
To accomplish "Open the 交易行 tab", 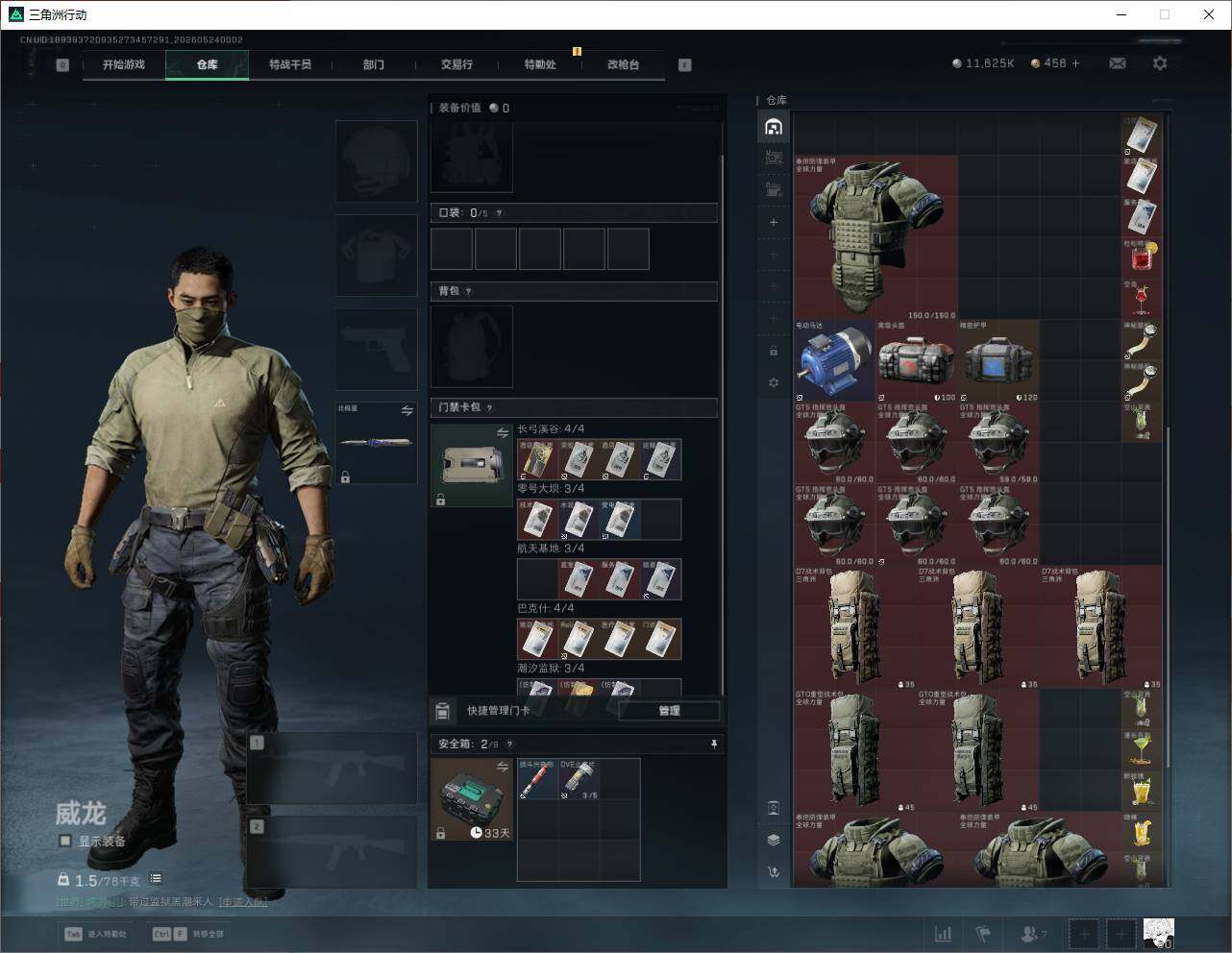I will tap(456, 64).
